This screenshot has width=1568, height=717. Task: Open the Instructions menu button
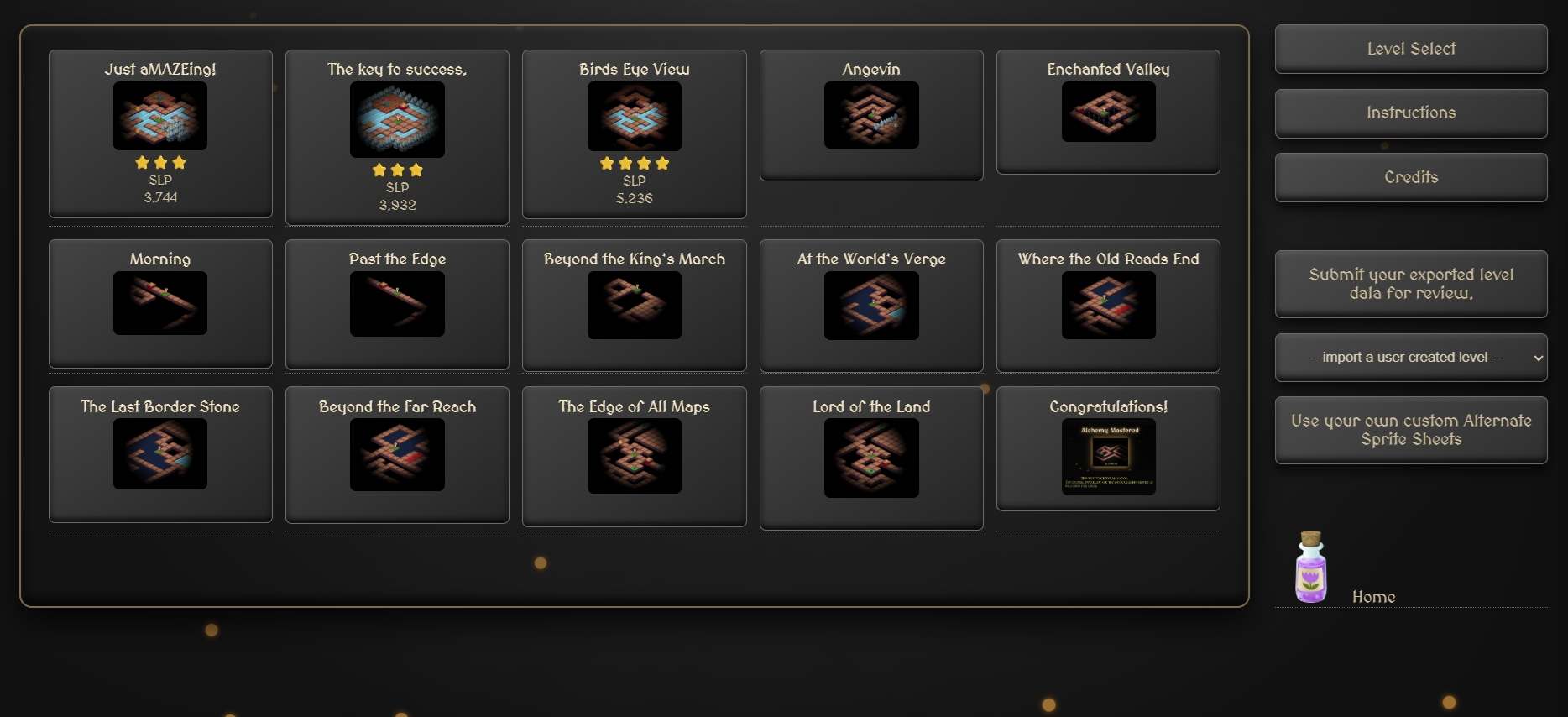[1411, 113]
